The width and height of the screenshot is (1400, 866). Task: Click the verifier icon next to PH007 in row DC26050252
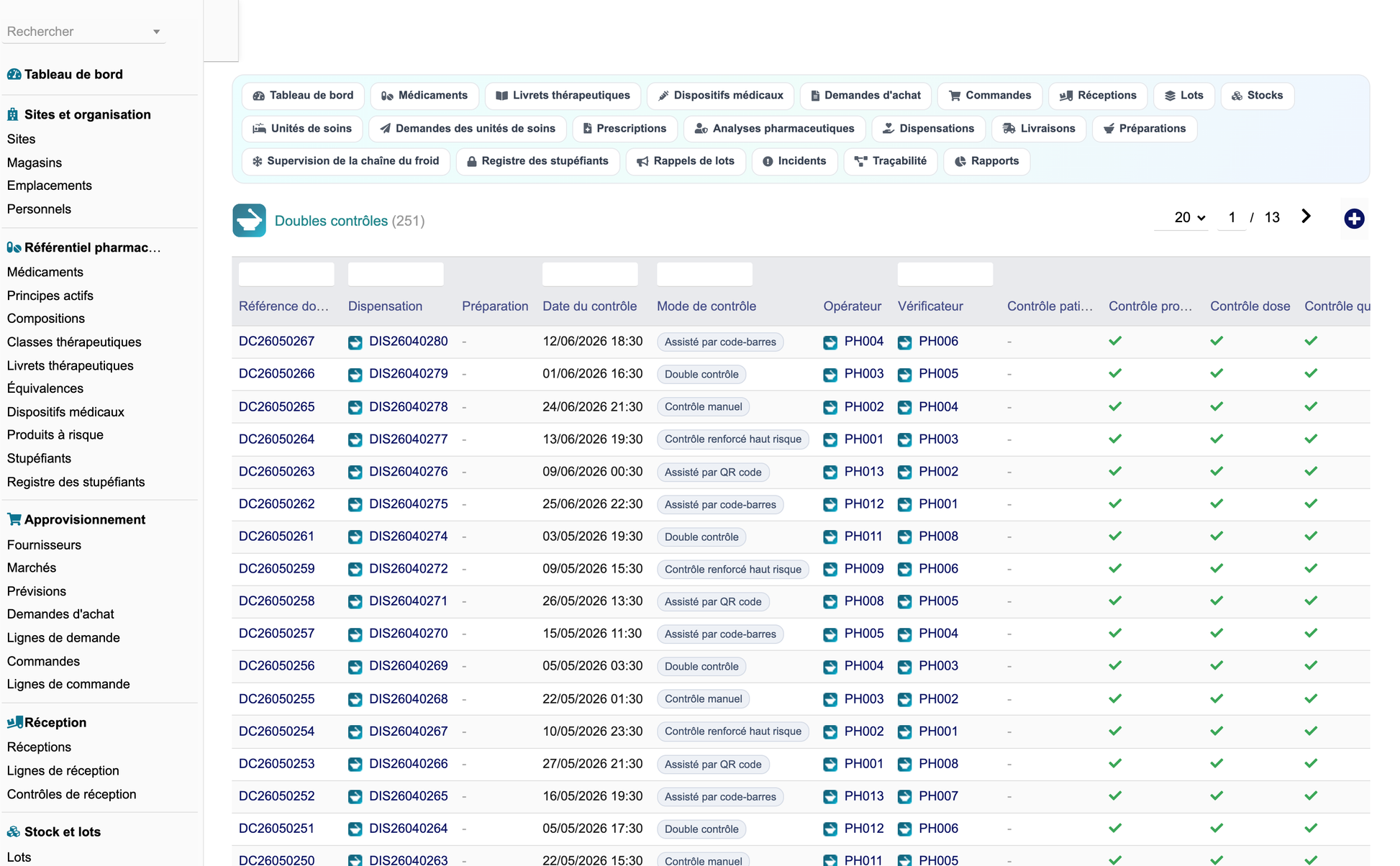tap(905, 797)
